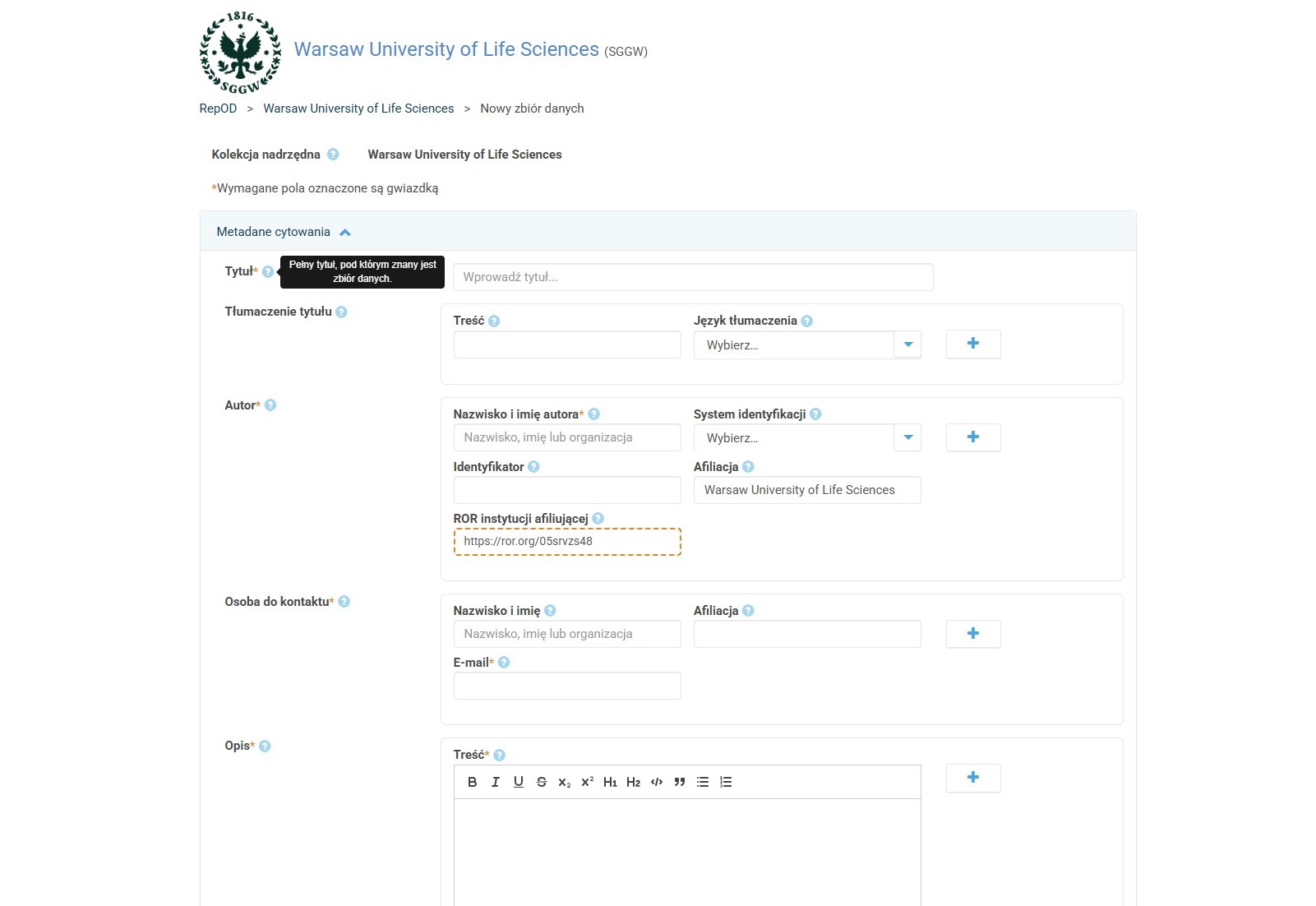Viewport: 1316px width, 906px height.
Task: Insert a blockquote in description
Action: (x=679, y=782)
